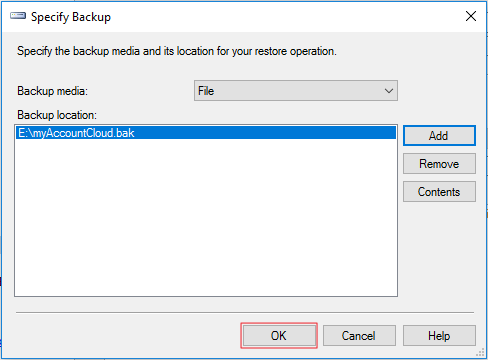Click the Specify Backup title bar icon

click(18, 16)
